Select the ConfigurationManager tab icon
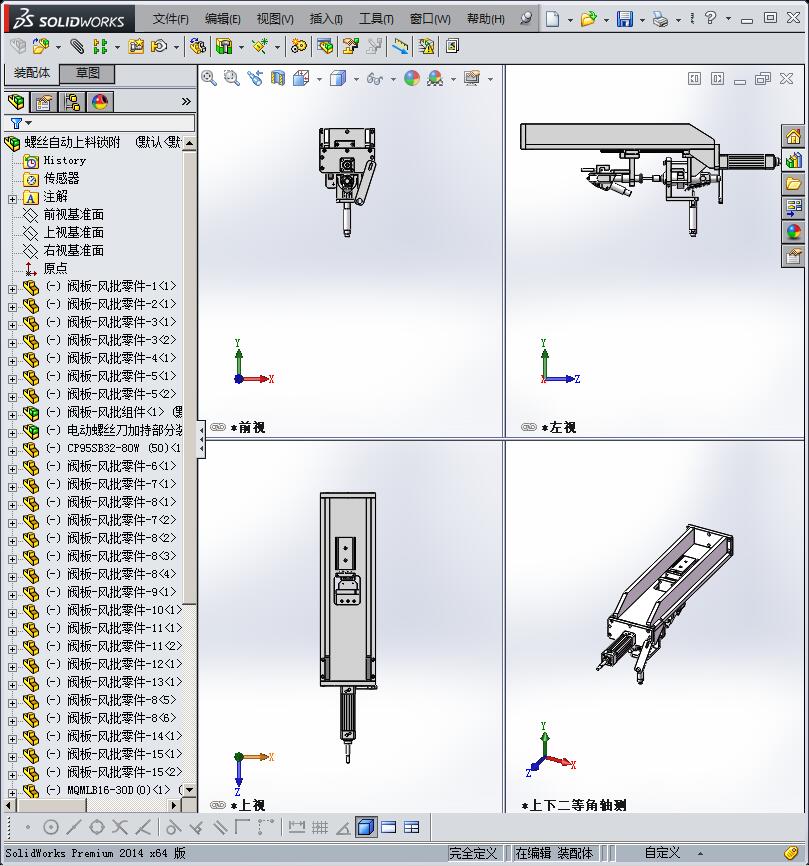 pos(72,102)
